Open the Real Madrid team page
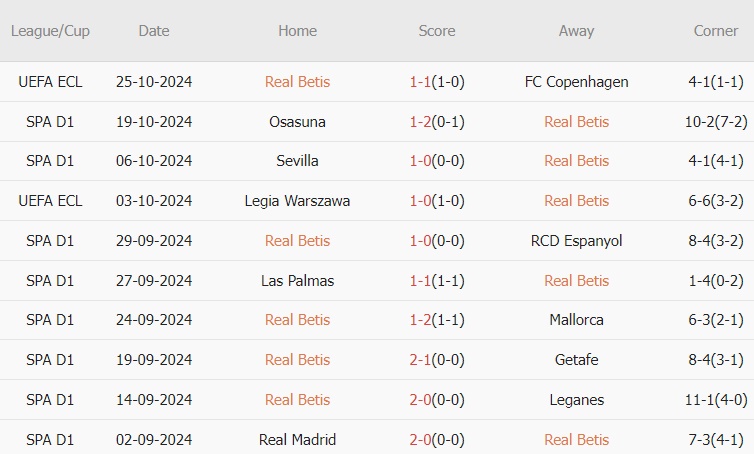The width and height of the screenshot is (754, 454). (x=297, y=440)
